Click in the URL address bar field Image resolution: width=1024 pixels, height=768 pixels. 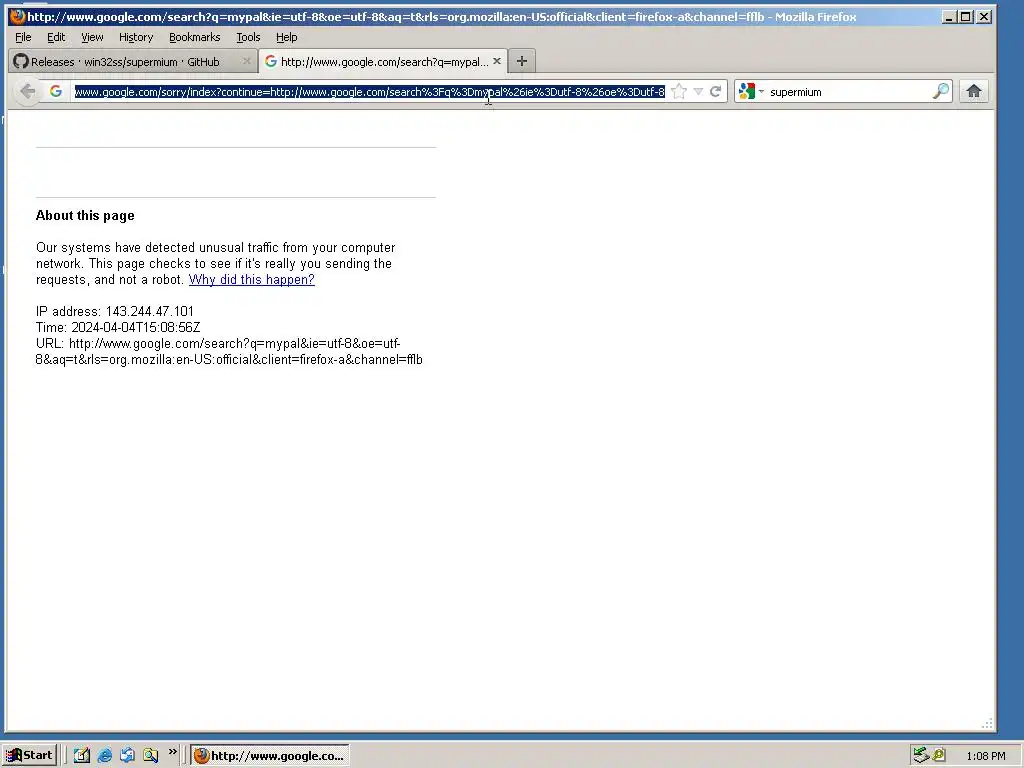[x=369, y=91]
